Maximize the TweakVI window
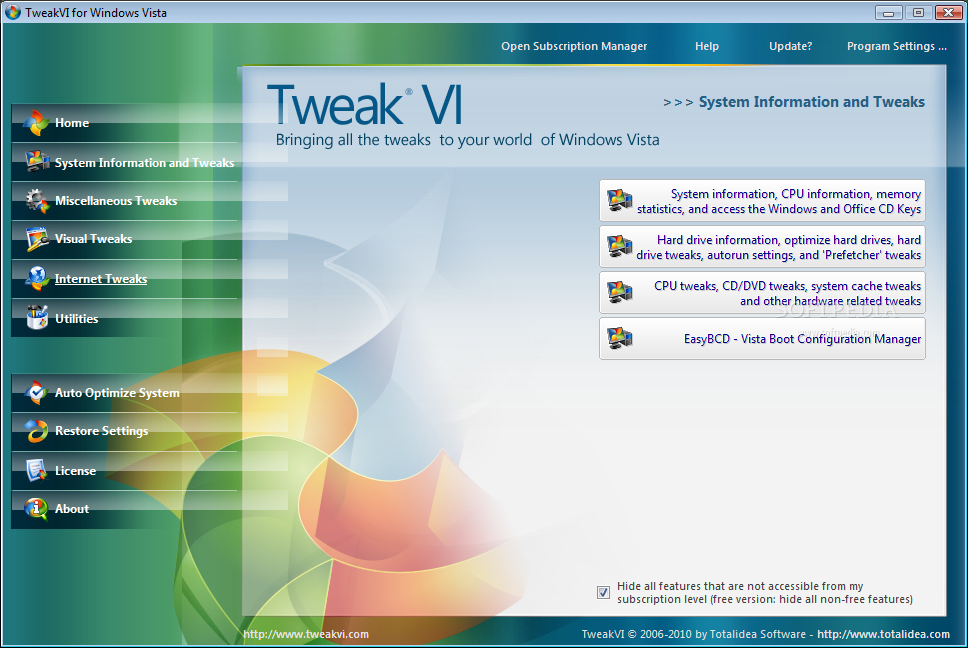 pyautogui.click(x=919, y=12)
